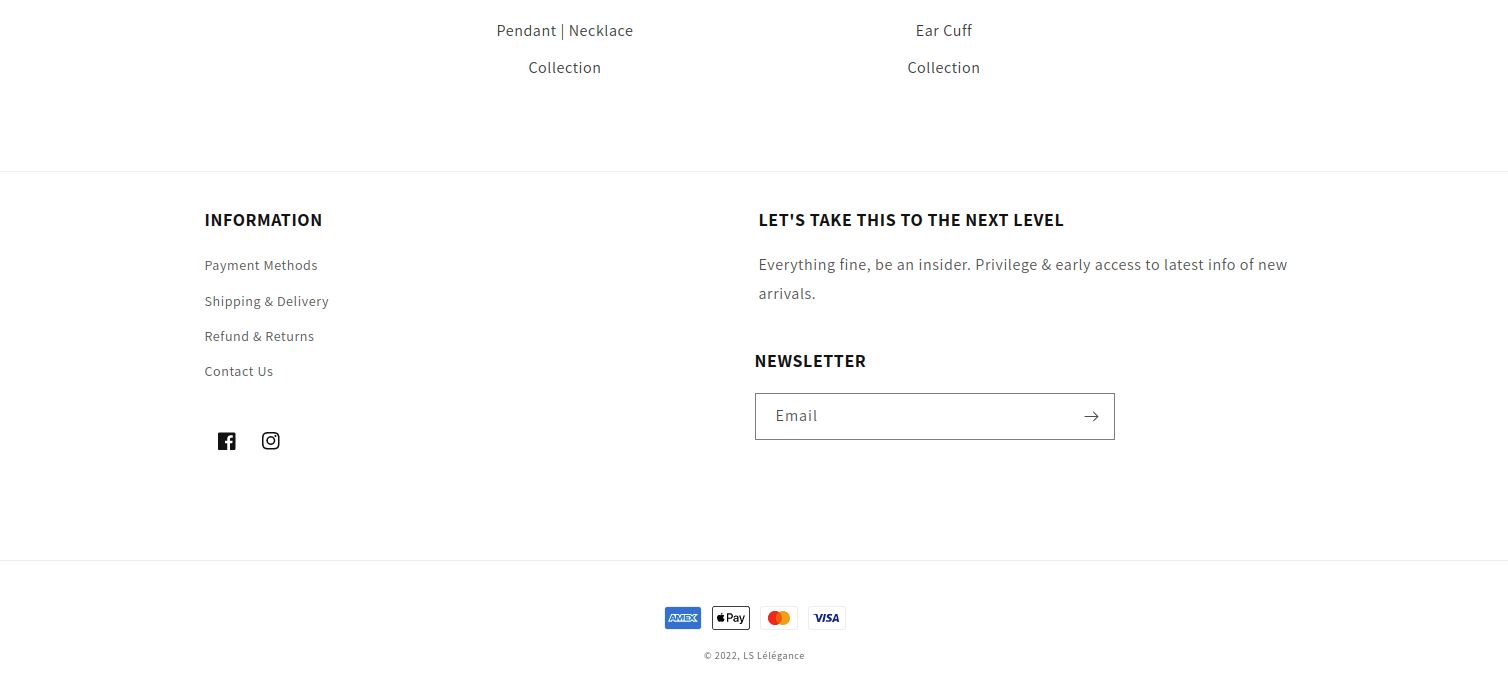Image resolution: width=1508 pixels, height=699 pixels.
Task: Open the Payment Methods link
Action: [261, 265]
